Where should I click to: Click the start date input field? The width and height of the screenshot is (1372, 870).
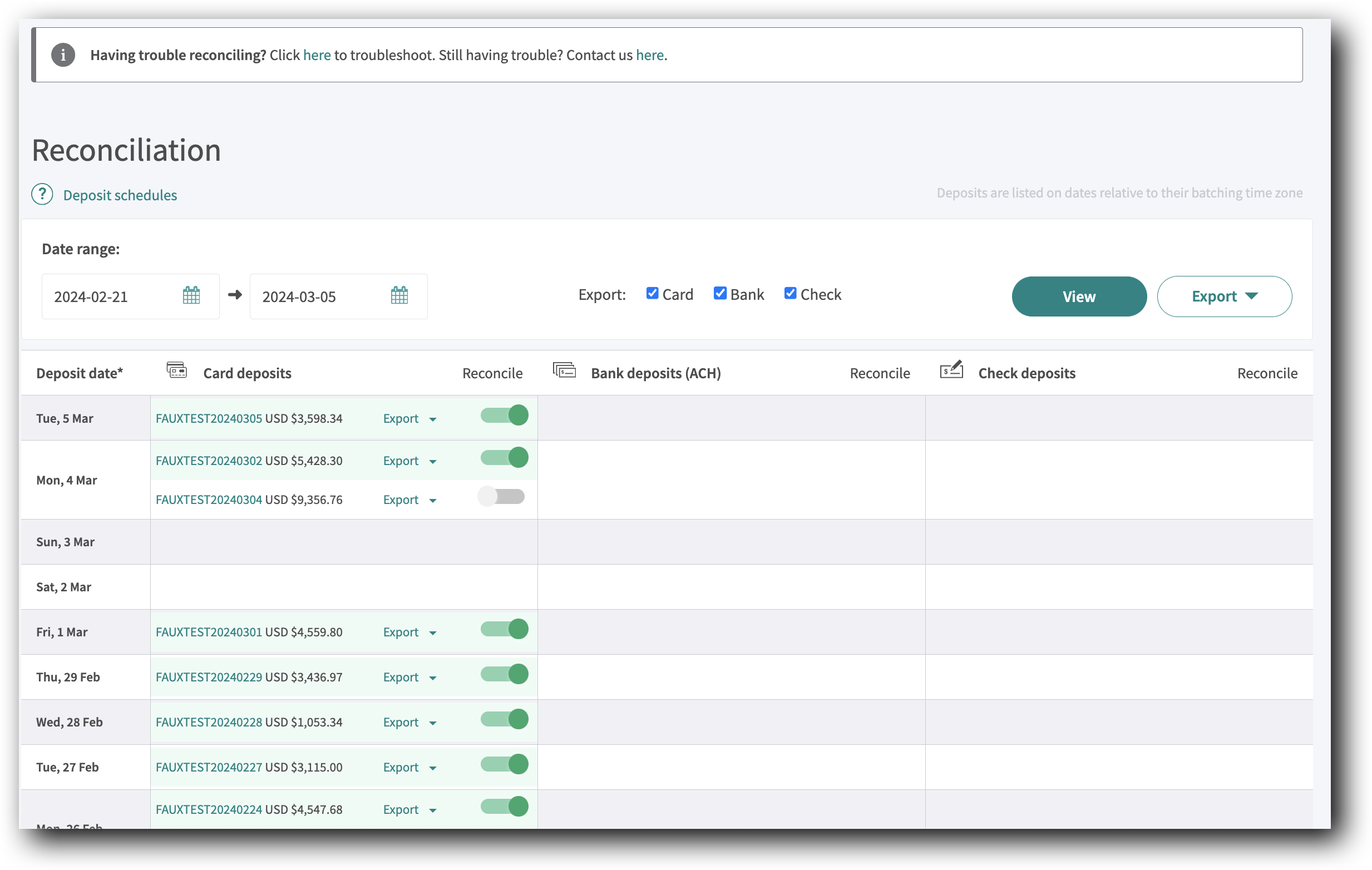(111, 297)
